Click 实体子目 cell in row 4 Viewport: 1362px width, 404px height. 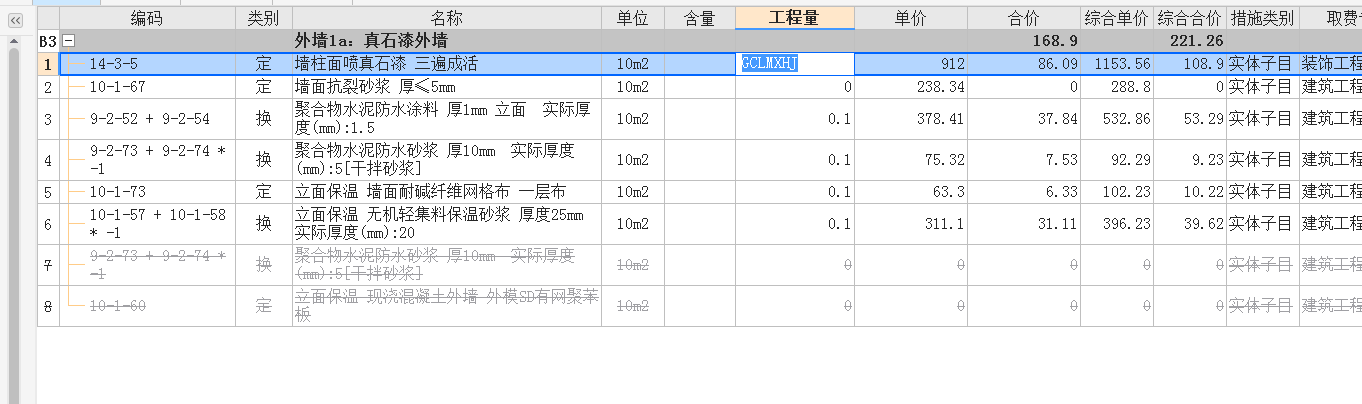[x=1263, y=160]
